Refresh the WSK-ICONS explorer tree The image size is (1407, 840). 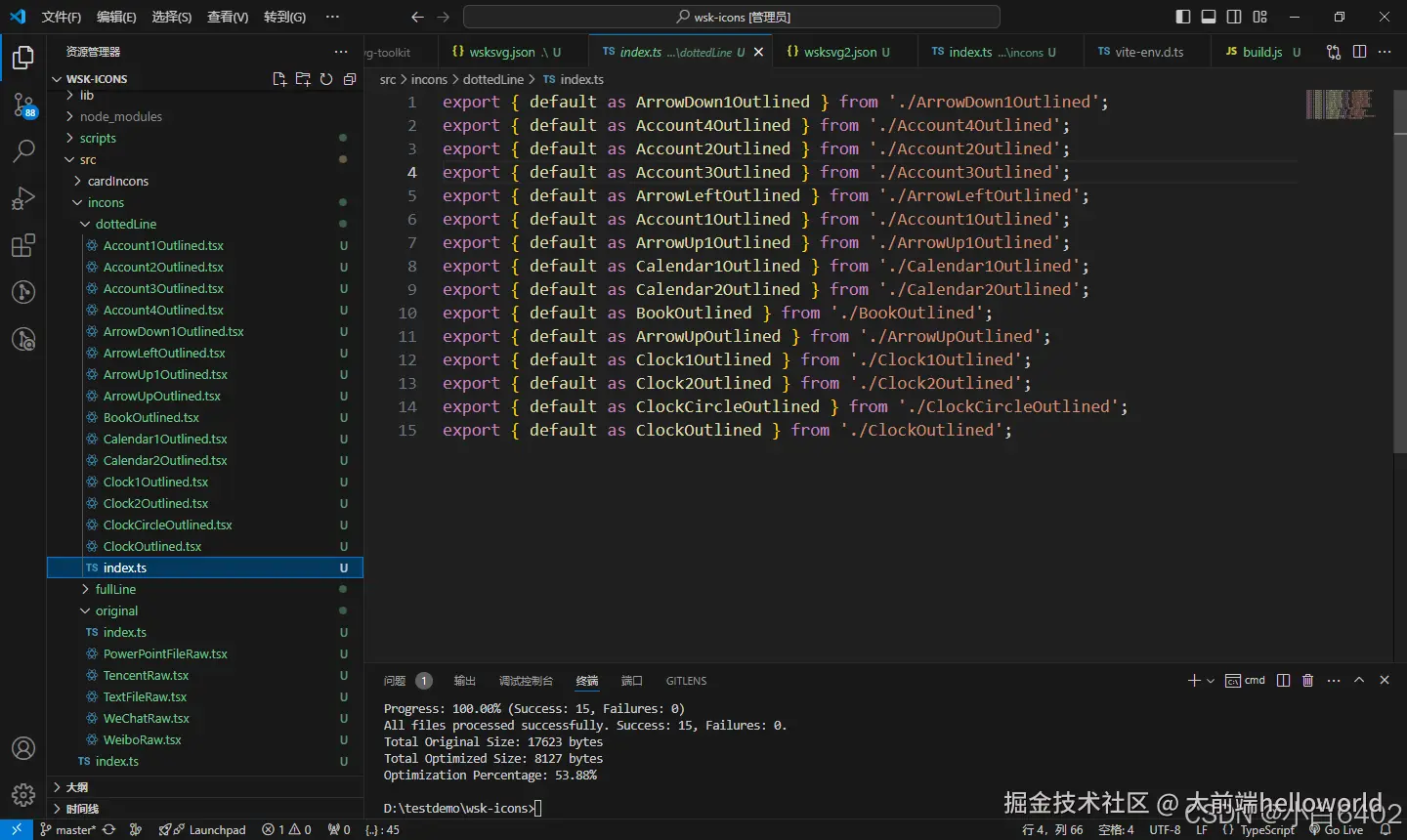pos(326,79)
